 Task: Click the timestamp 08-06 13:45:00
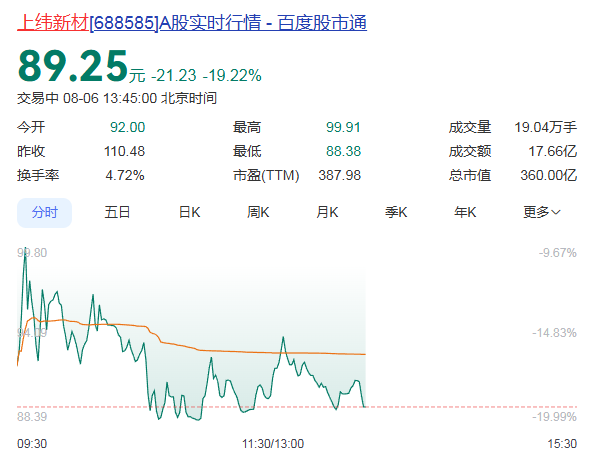110,98
